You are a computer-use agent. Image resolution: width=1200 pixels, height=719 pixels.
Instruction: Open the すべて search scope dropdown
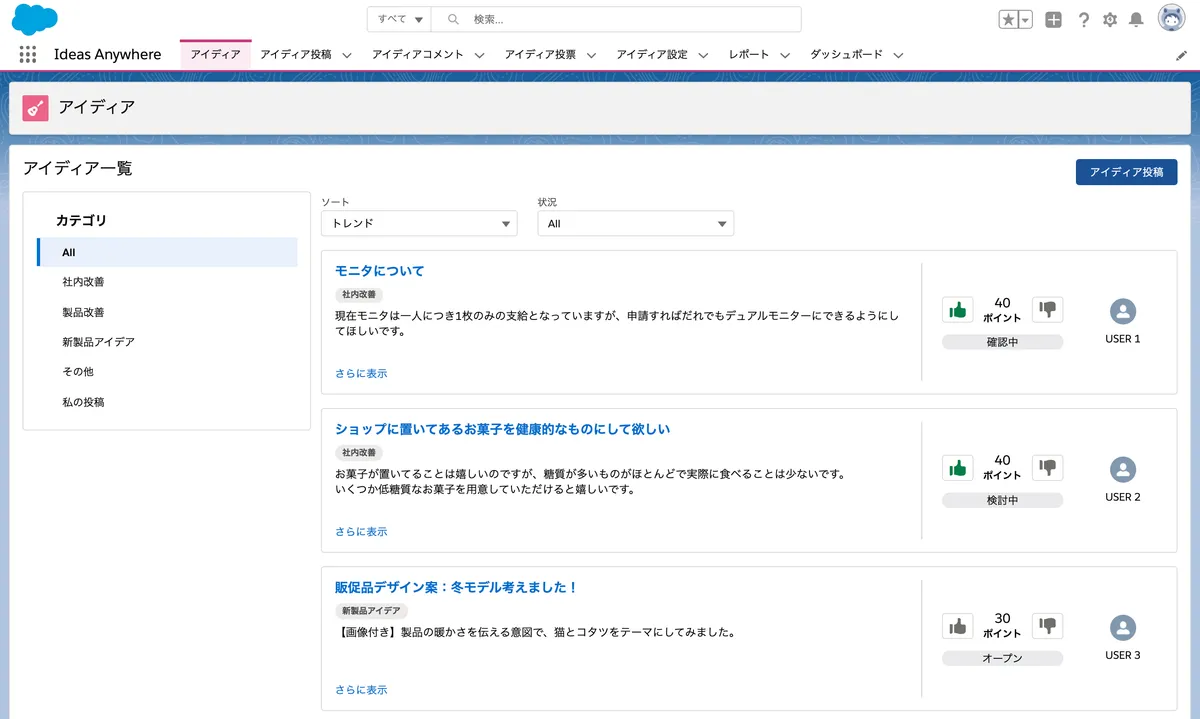tap(399, 20)
